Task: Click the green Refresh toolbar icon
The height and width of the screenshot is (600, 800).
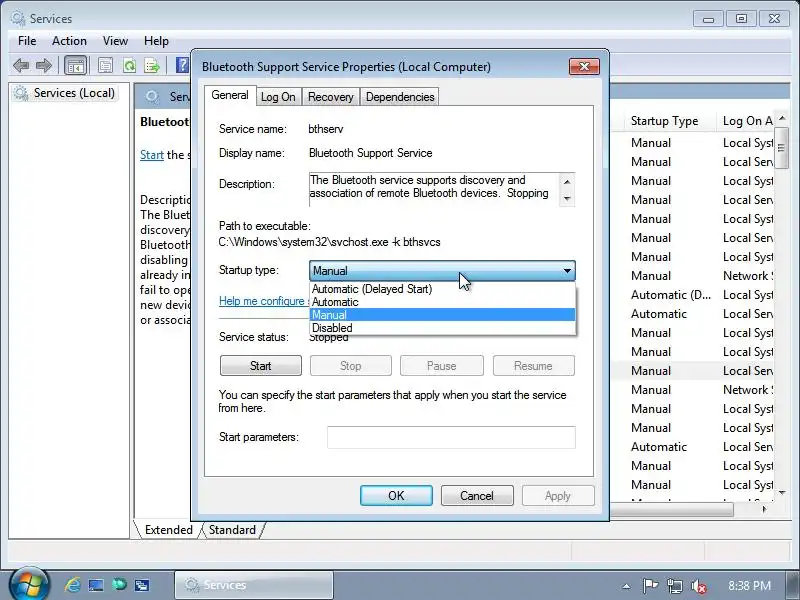Action: pyautogui.click(x=130, y=65)
